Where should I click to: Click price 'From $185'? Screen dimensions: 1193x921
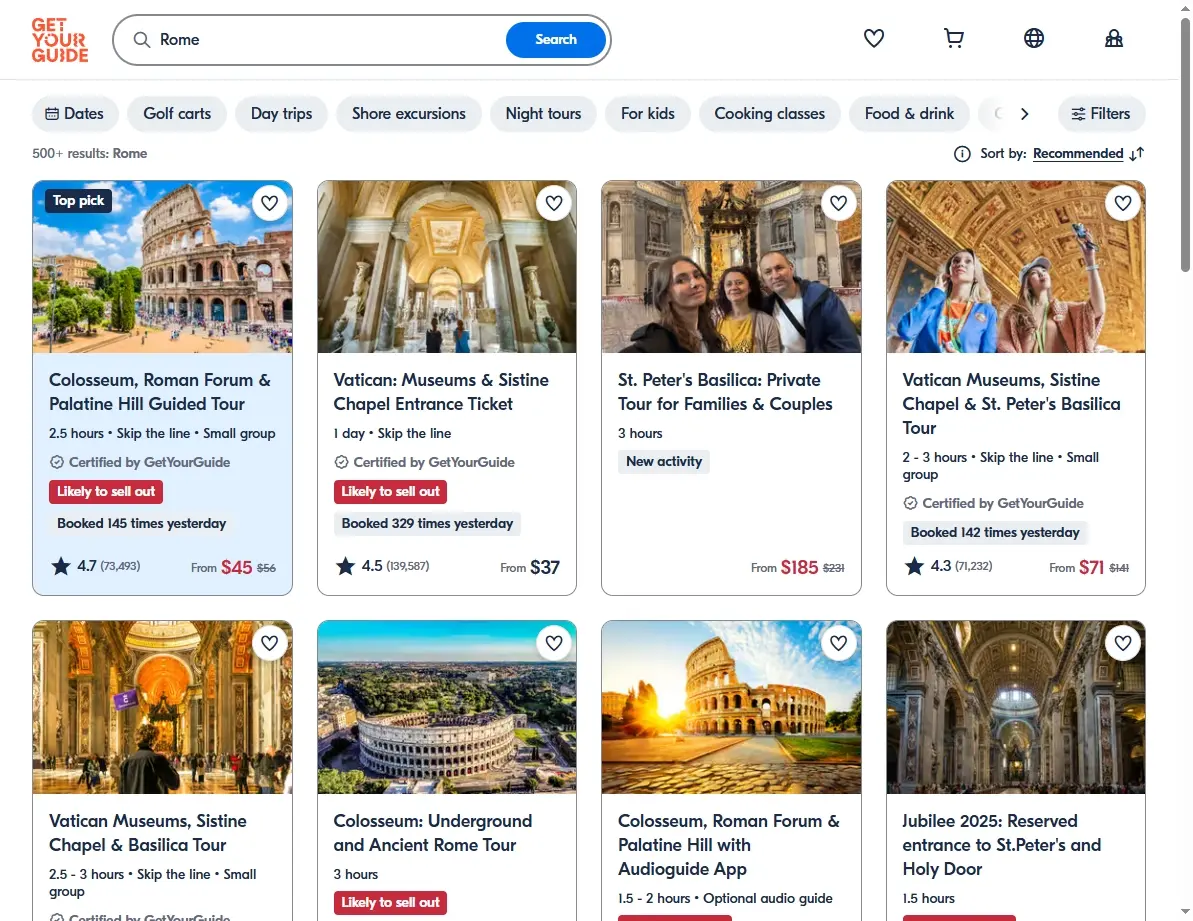click(797, 567)
